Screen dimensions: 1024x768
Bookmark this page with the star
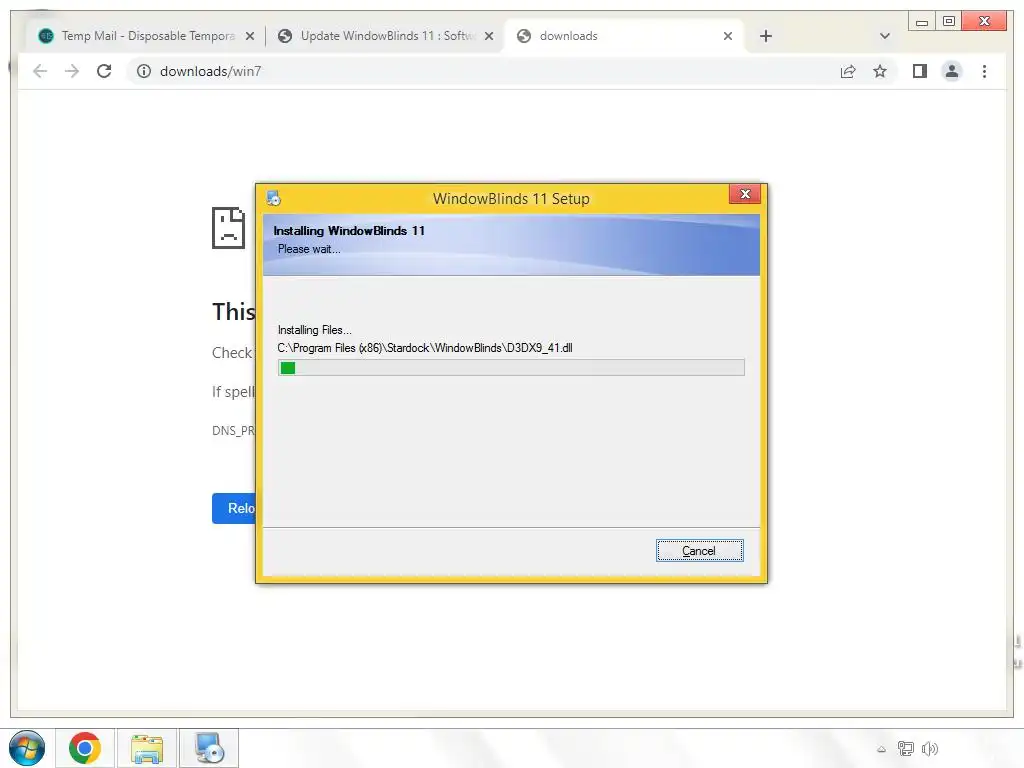pyautogui.click(x=880, y=71)
